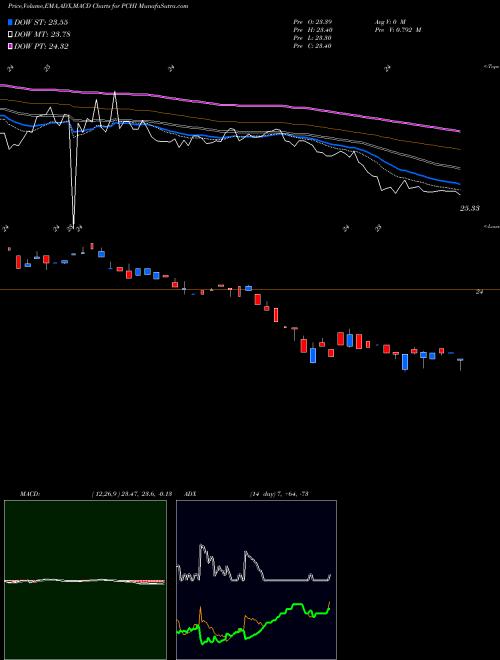The image size is (500, 660).
Task: Open the green MACD indicator chart
Action: (85, 580)
